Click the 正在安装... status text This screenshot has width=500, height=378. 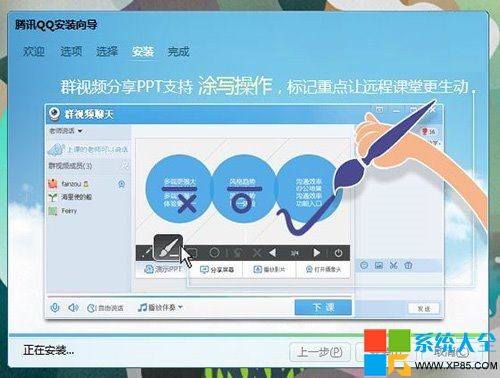tap(49, 350)
